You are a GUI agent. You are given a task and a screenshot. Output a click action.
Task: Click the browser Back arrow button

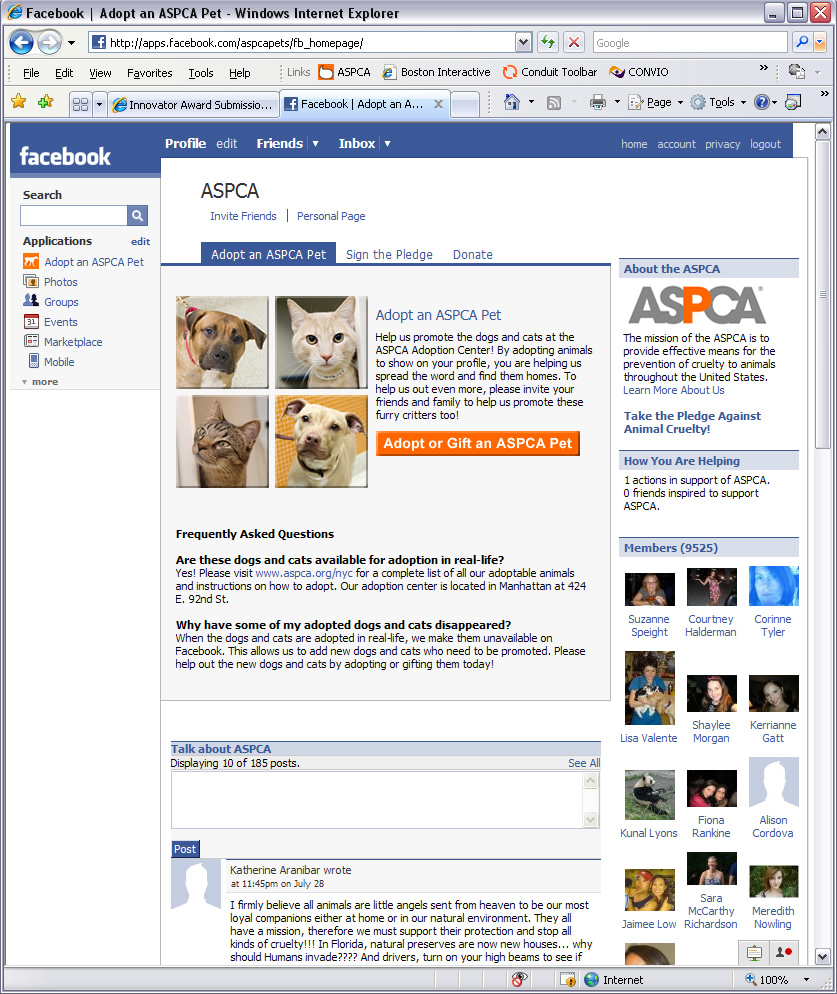(22, 43)
